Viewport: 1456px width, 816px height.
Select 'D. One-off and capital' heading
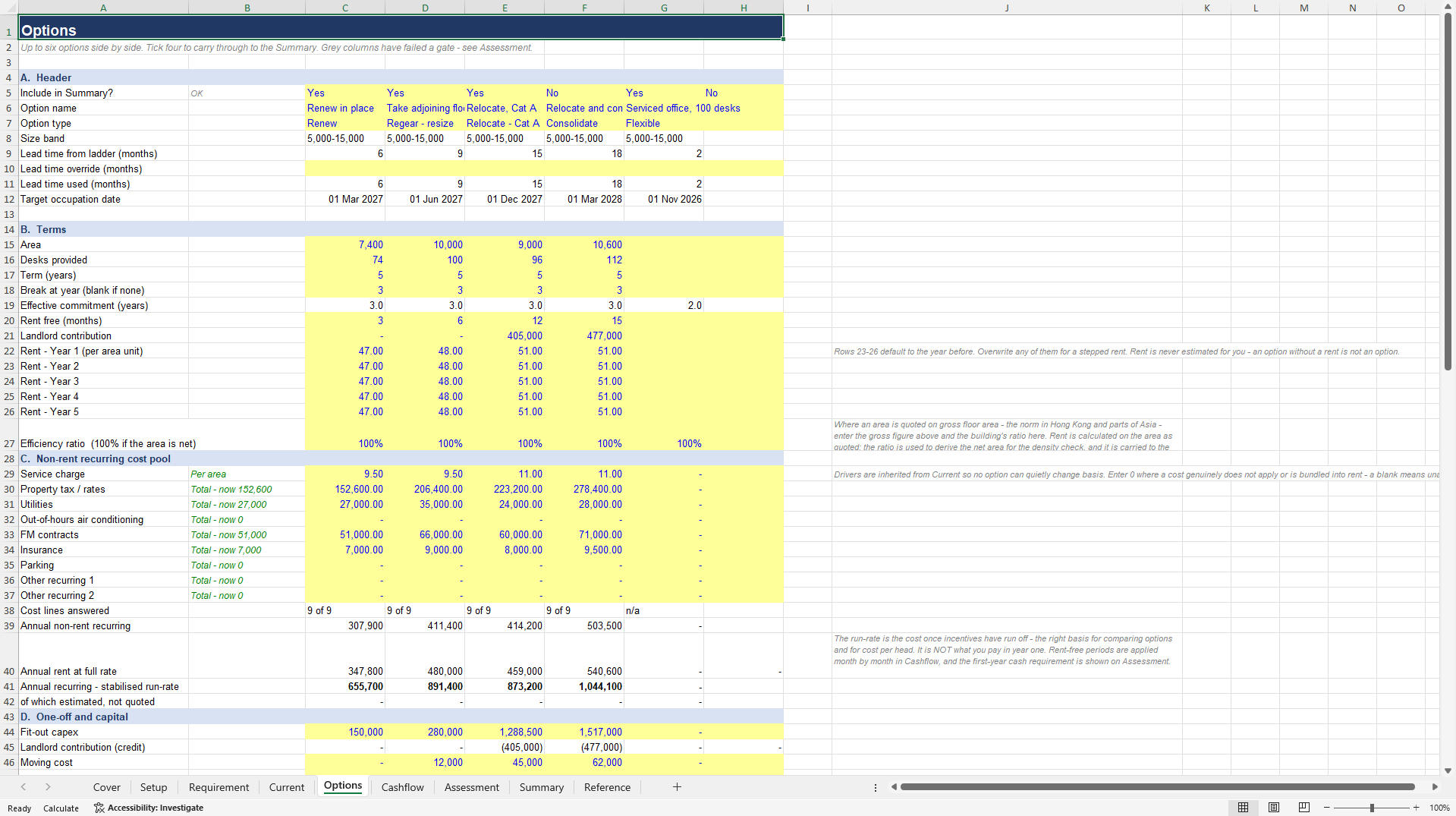pyautogui.click(x=74, y=717)
